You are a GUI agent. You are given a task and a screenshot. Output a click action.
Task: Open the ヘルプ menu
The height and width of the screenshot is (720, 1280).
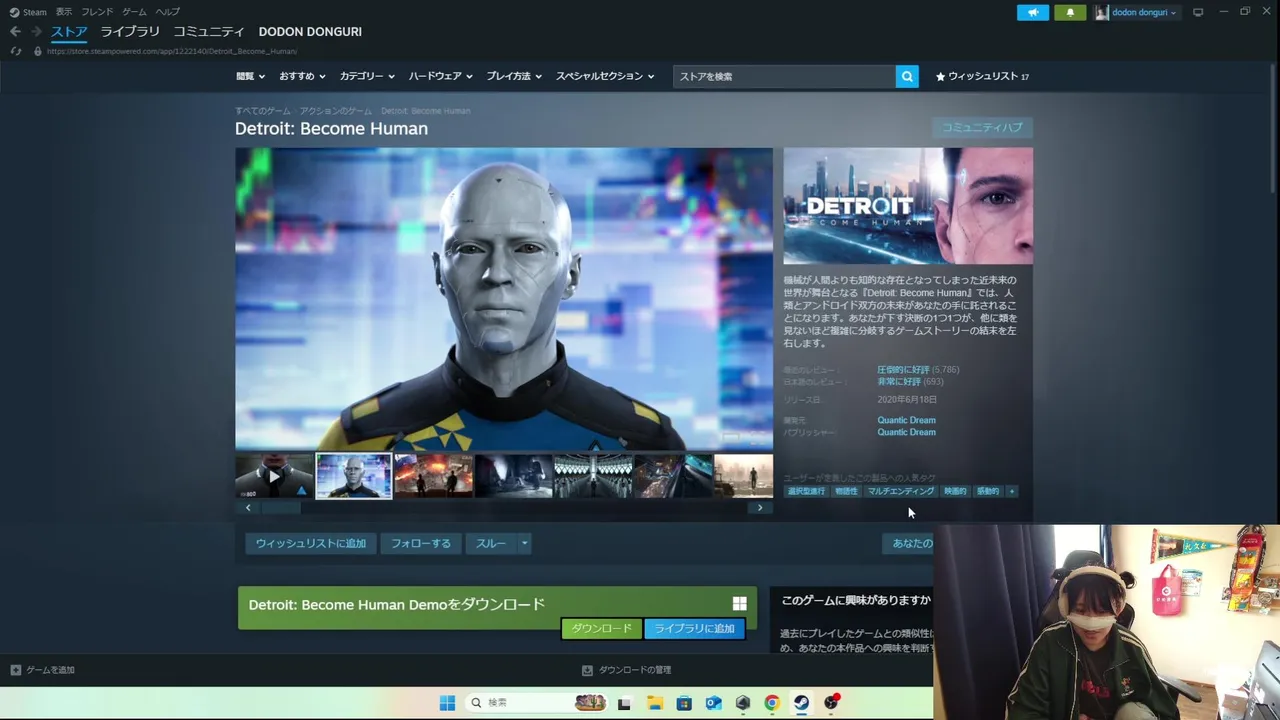click(x=167, y=12)
